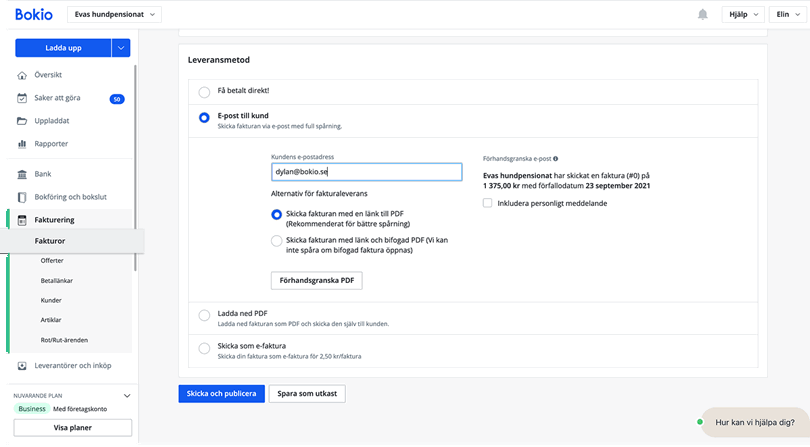Go to Rot/Rut-ärenden in the sidebar
The width and height of the screenshot is (810, 447).
(x=64, y=340)
